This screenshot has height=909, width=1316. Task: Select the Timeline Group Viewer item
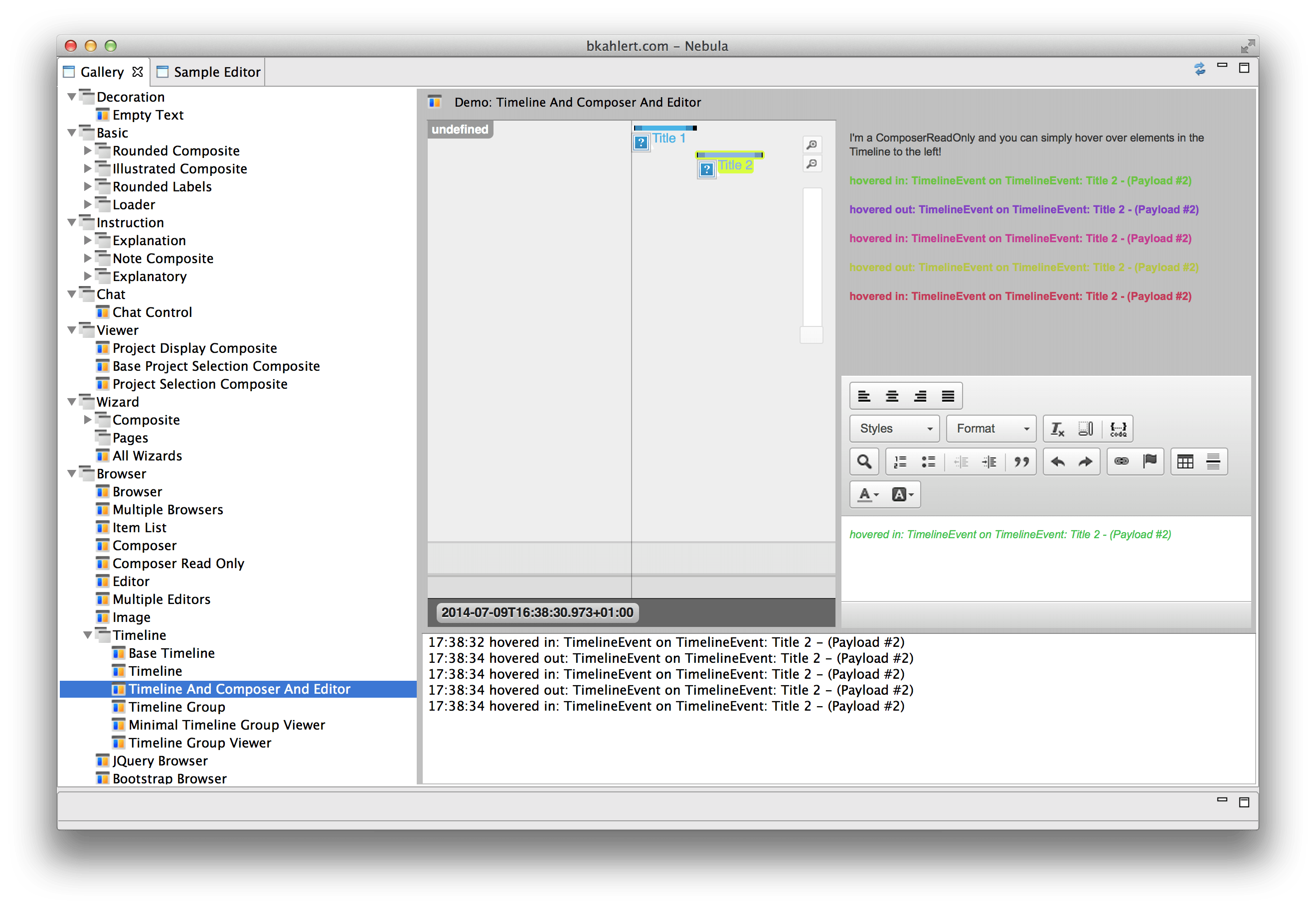click(199, 743)
